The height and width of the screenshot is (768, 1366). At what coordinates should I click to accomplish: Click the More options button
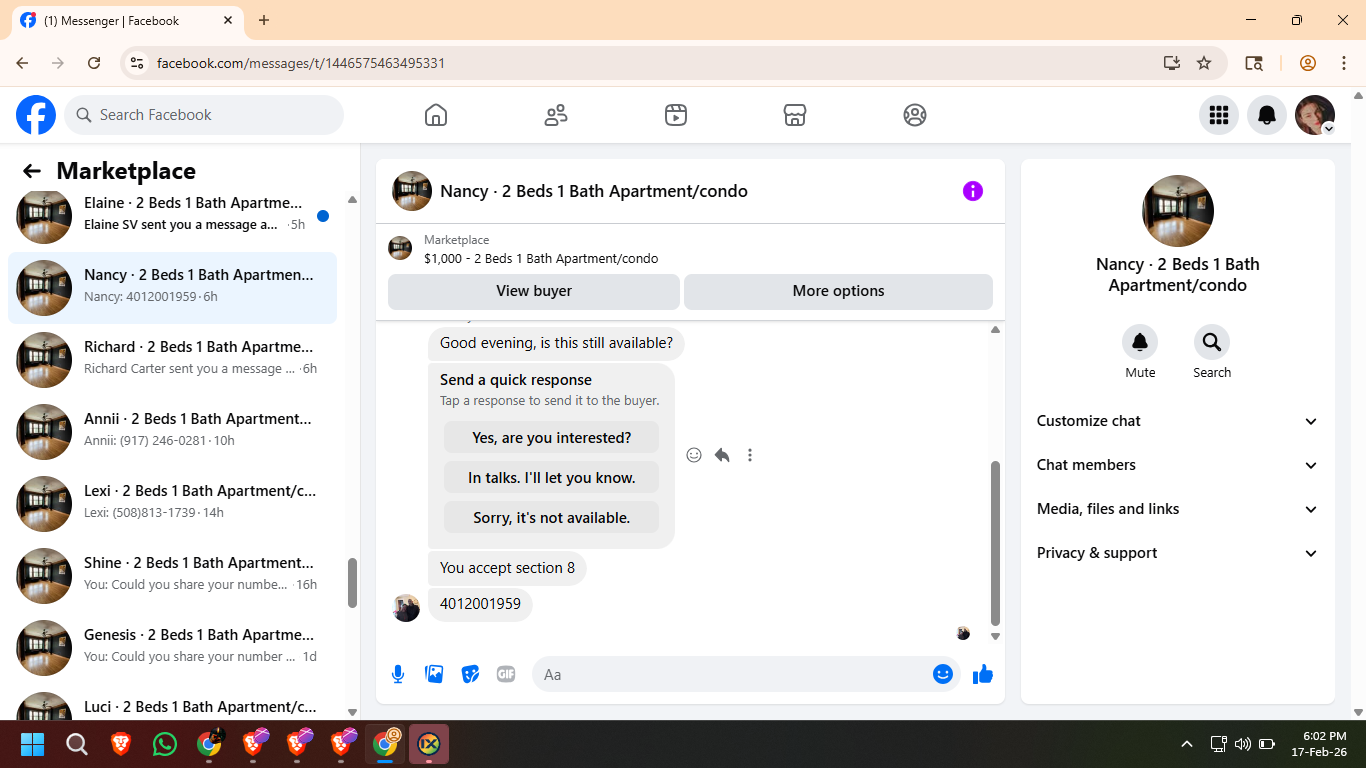click(x=838, y=291)
